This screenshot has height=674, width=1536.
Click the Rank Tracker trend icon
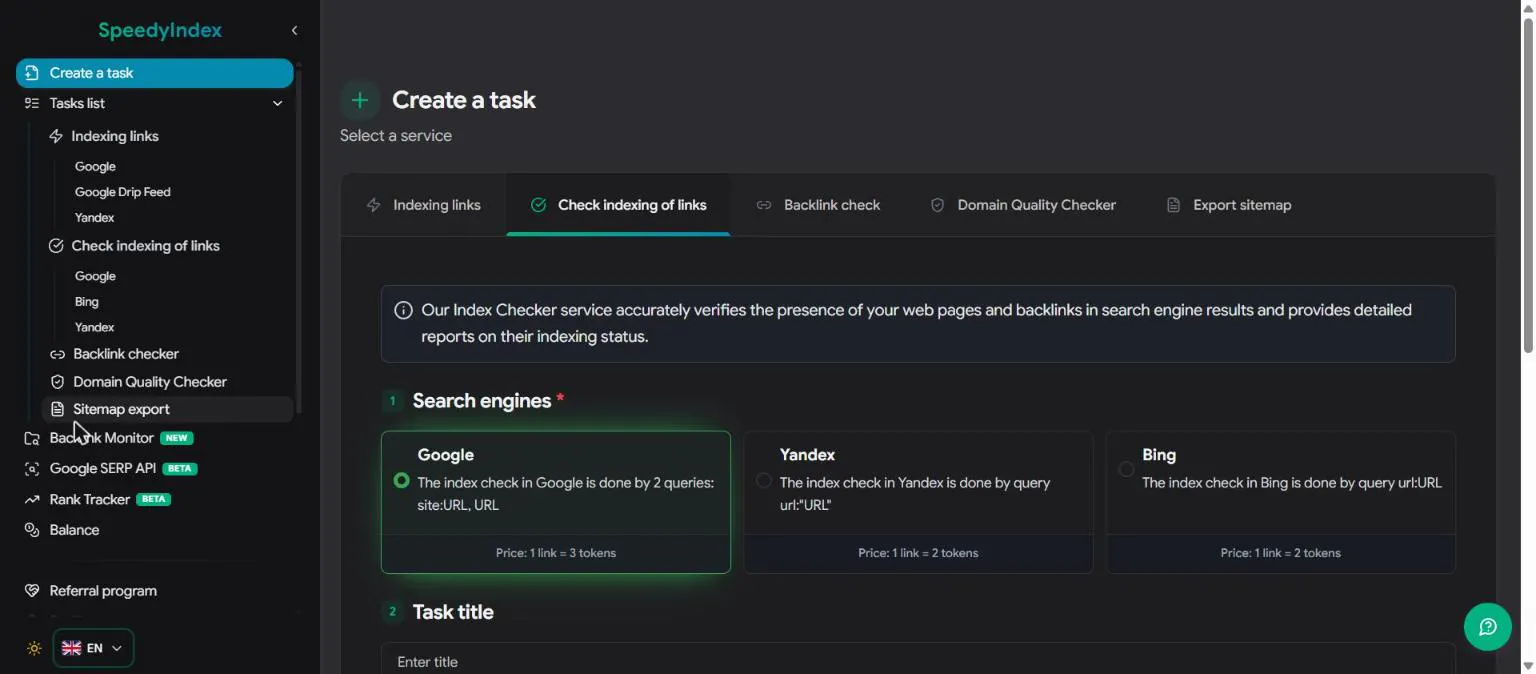(x=32, y=499)
